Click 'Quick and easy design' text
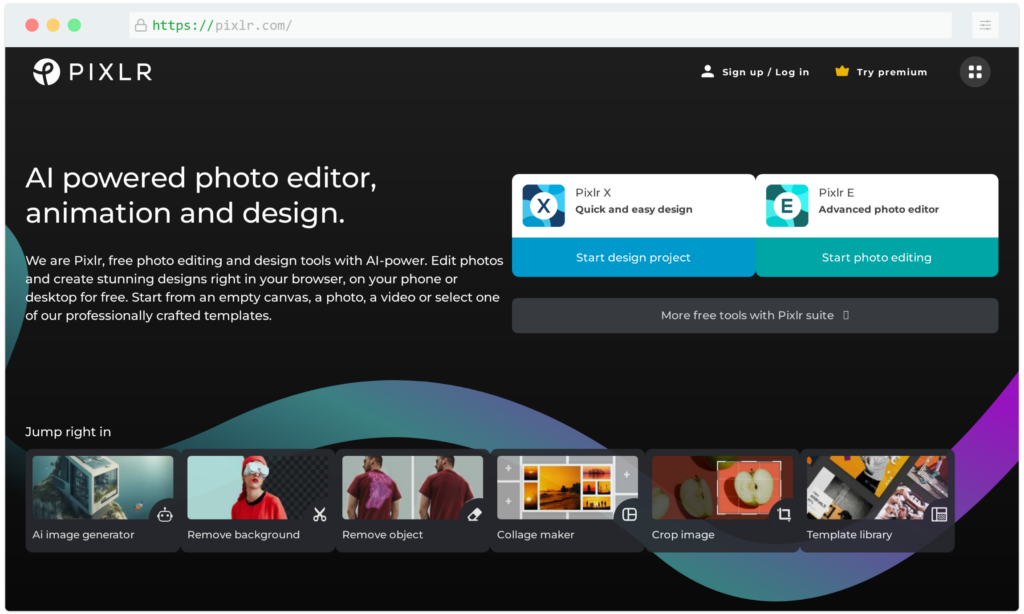The image size is (1024, 614). point(633,210)
